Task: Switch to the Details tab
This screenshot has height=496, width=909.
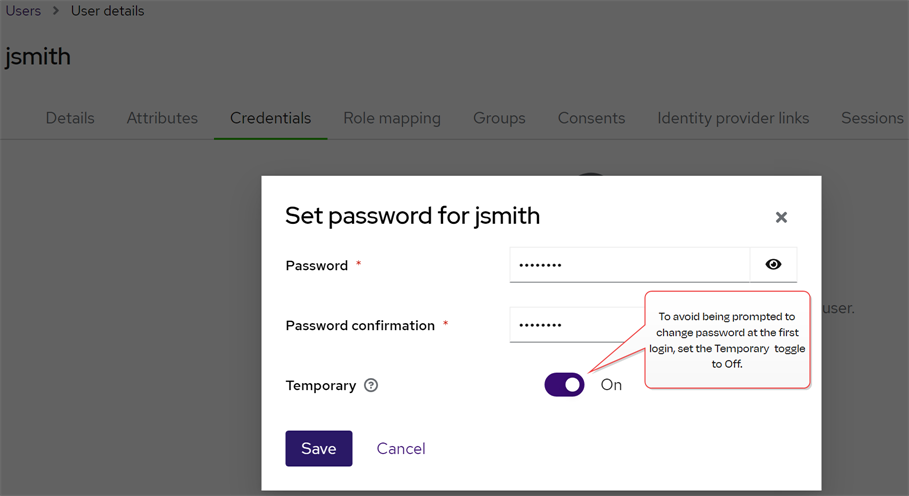Action: 70,118
